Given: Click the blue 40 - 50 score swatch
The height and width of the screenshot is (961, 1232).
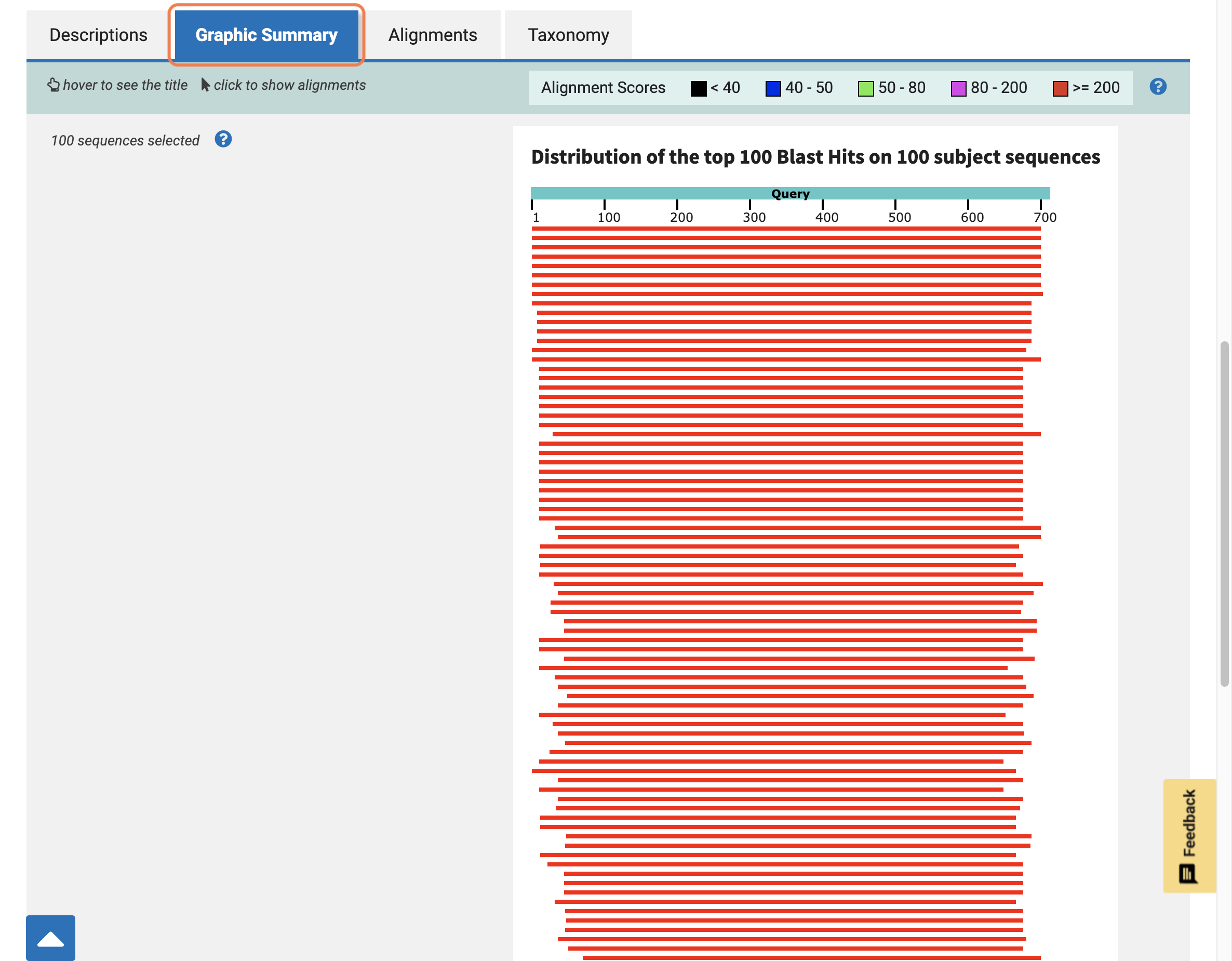Looking at the screenshot, I should (x=773, y=89).
